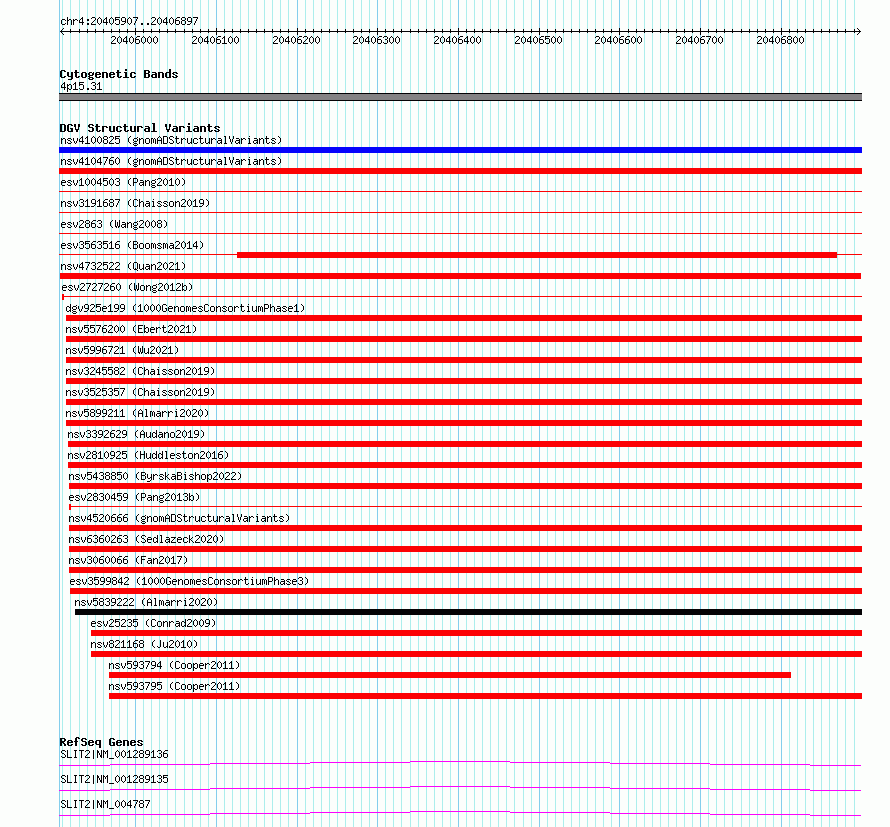Click the RefSeq Genes track title
The height and width of the screenshot is (827, 890).
click(x=102, y=742)
